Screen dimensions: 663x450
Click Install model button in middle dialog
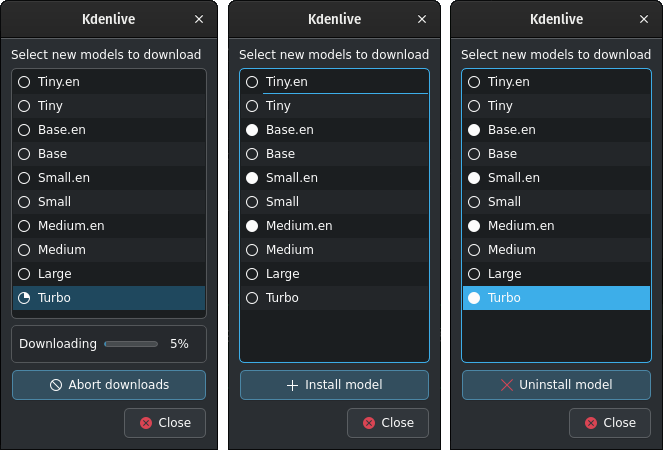pyautogui.click(x=334, y=385)
